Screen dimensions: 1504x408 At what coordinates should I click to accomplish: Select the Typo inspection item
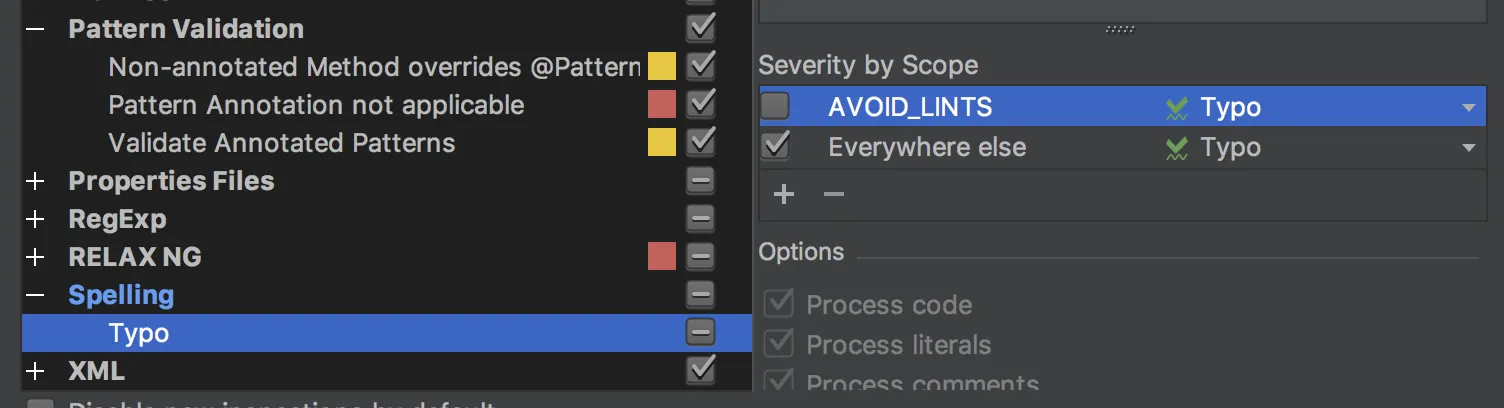[138, 333]
